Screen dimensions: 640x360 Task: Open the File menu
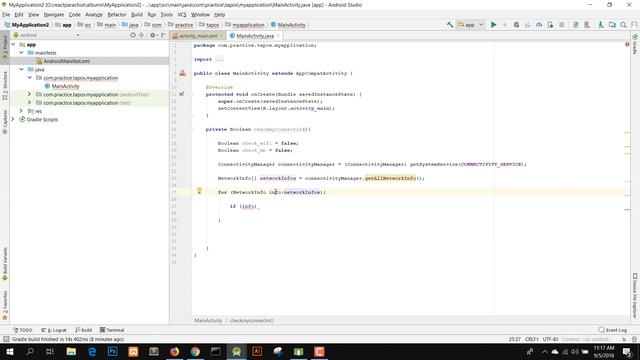(x=6, y=15)
